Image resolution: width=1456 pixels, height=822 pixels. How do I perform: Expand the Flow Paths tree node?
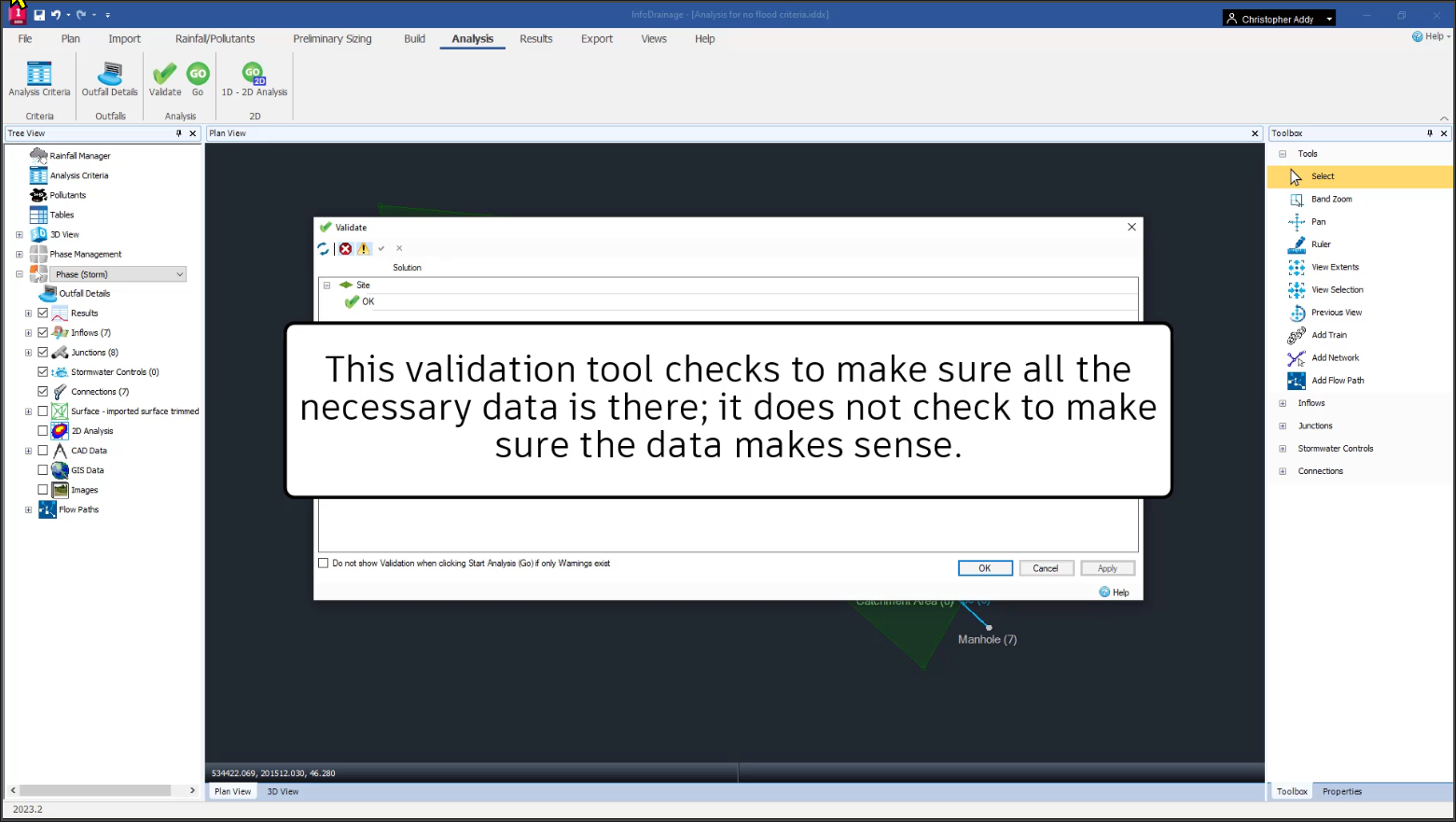click(28, 510)
